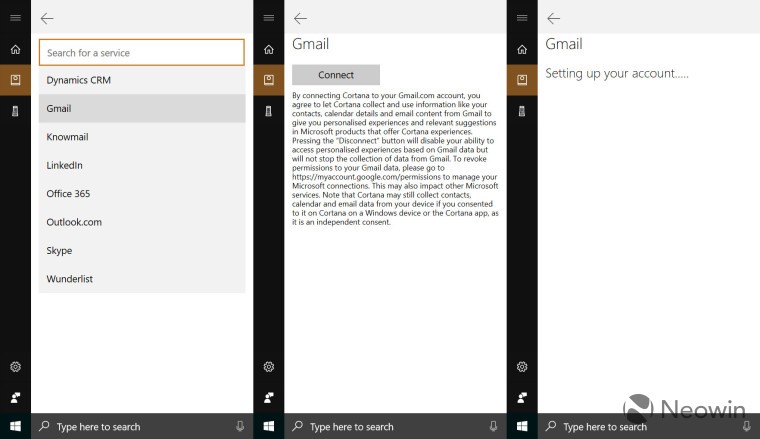Click the Windows Start button below the service list

[x=15, y=427]
